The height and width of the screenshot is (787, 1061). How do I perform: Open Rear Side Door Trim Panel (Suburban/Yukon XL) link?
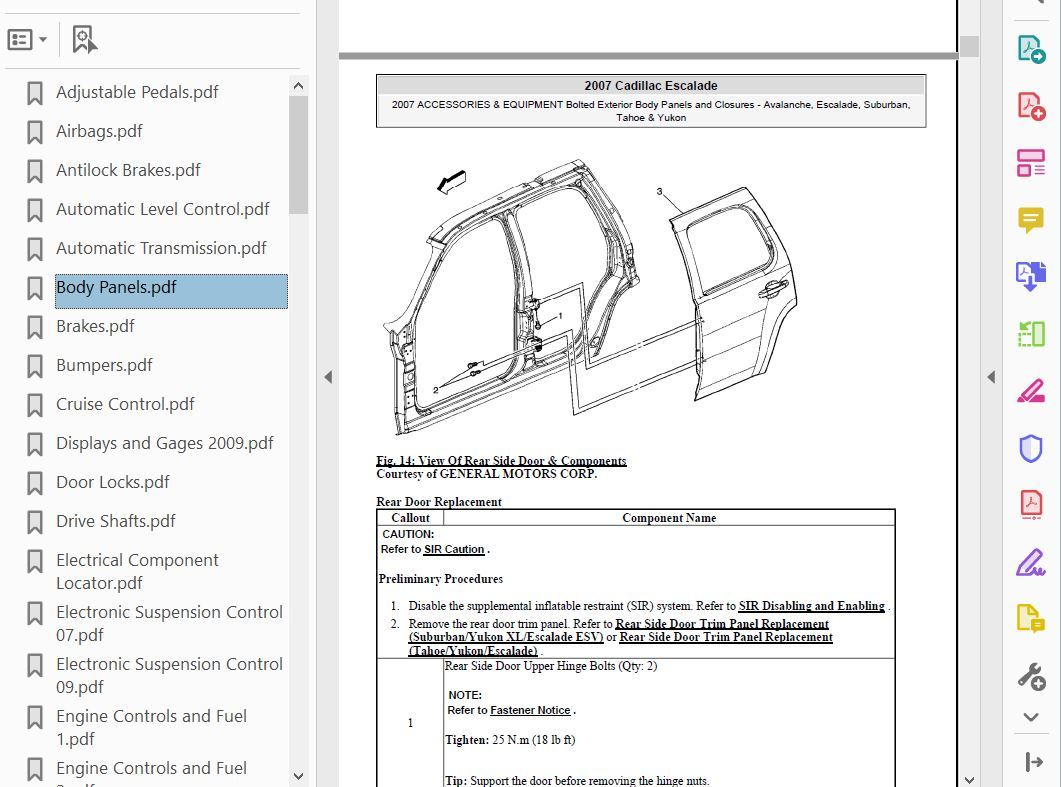point(618,630)
